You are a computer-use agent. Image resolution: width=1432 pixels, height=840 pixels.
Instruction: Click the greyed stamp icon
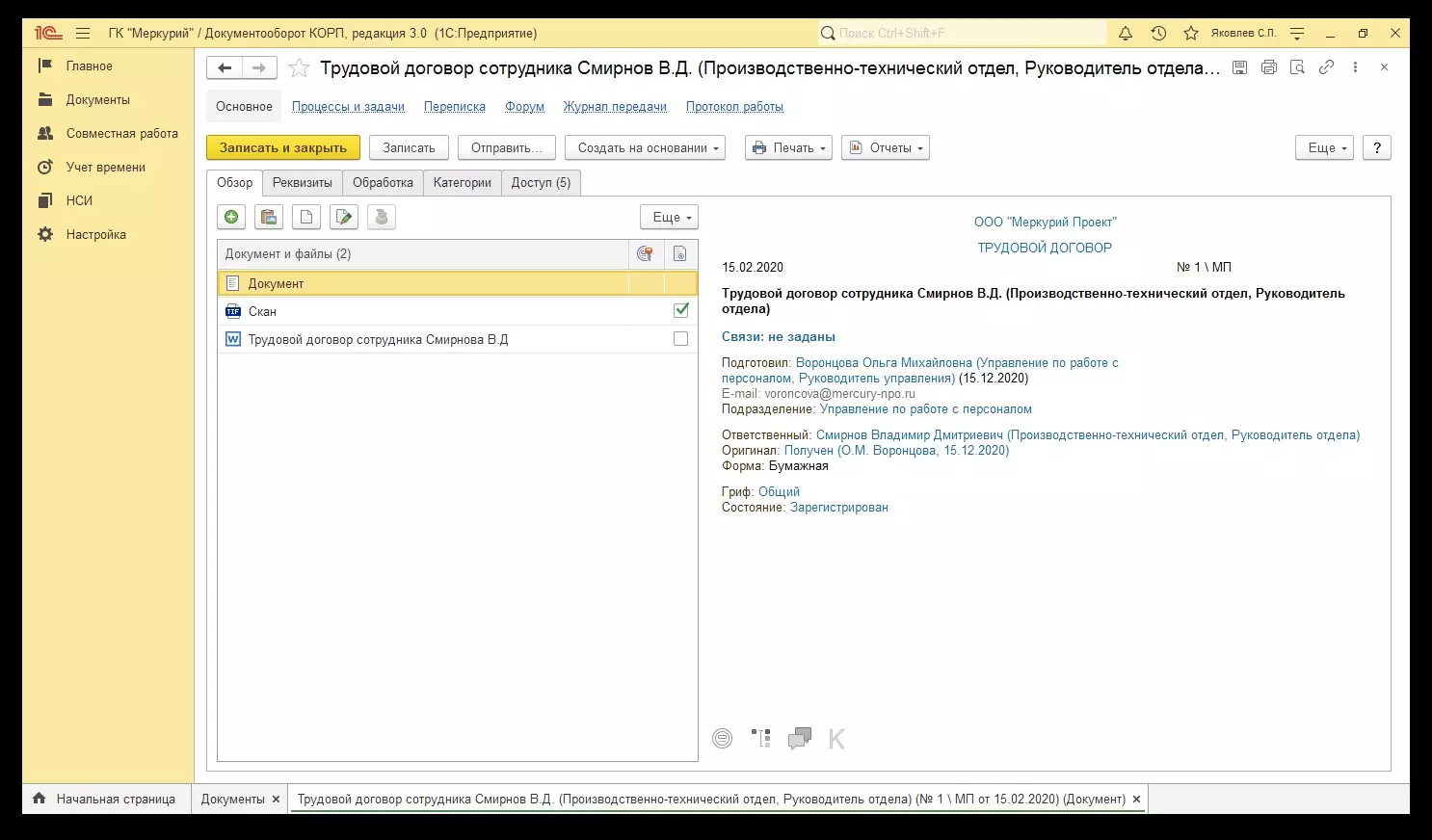(382, 217)
